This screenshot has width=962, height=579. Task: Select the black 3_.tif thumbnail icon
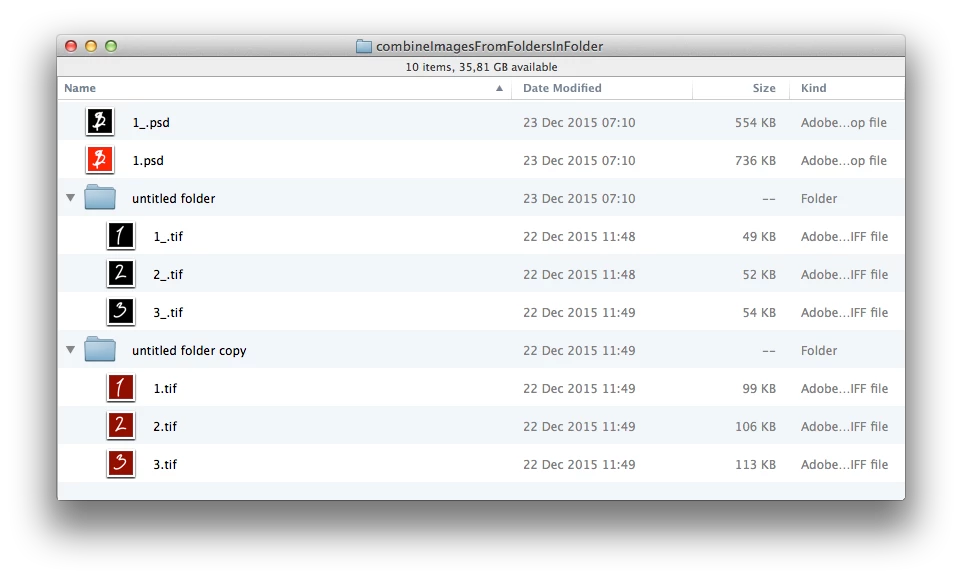(121, 312)
